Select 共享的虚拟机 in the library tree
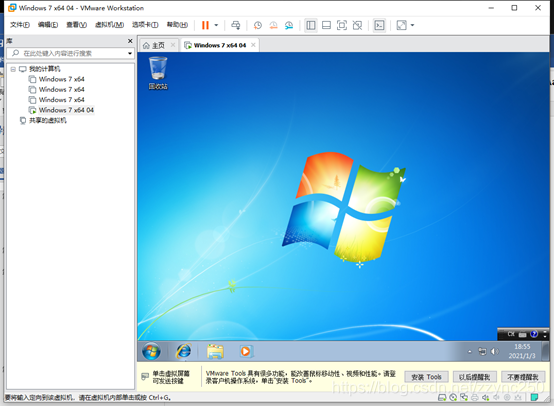The width and height of the screenshot is (554, 406). tap(48, 120)
